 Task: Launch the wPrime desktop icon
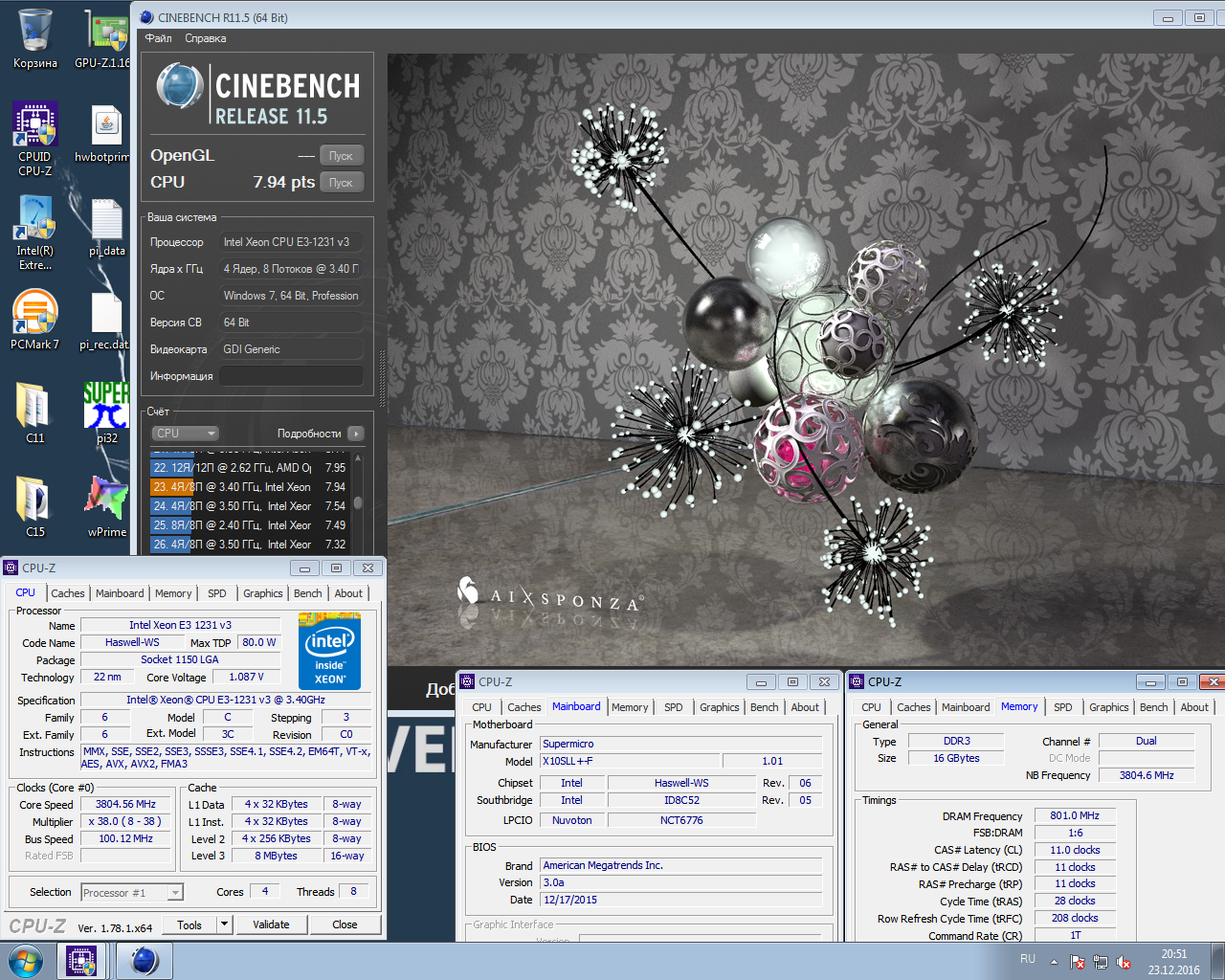[x=106, y=506]
